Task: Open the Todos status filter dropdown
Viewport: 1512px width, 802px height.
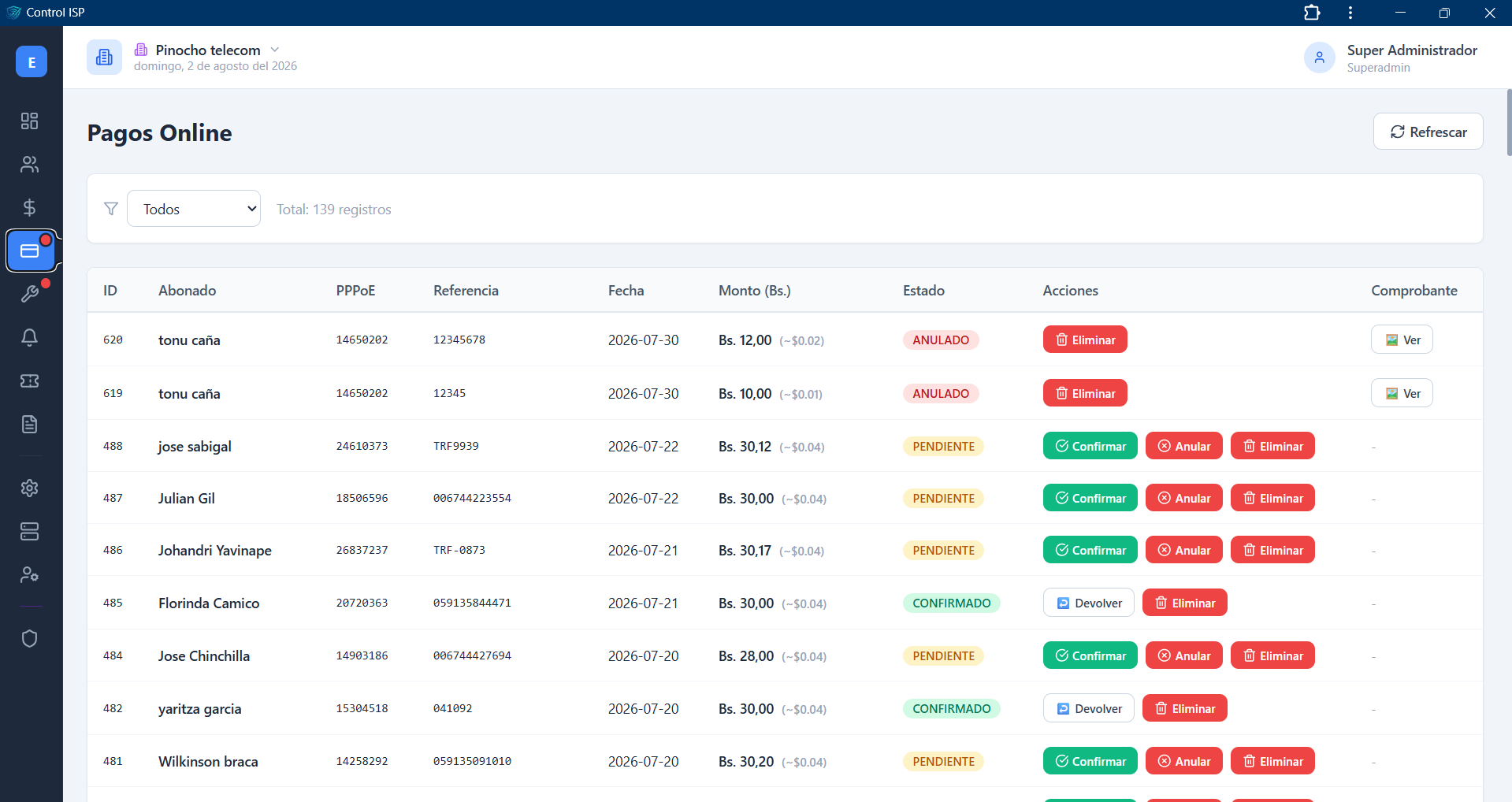Action: pos(194,209)
